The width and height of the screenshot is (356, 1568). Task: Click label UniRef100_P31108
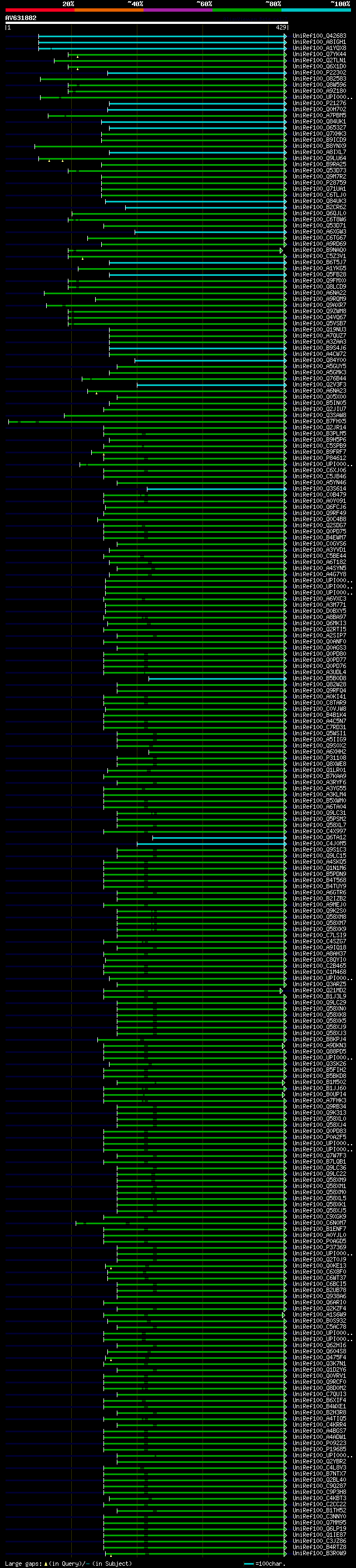(x=319, y=759)
